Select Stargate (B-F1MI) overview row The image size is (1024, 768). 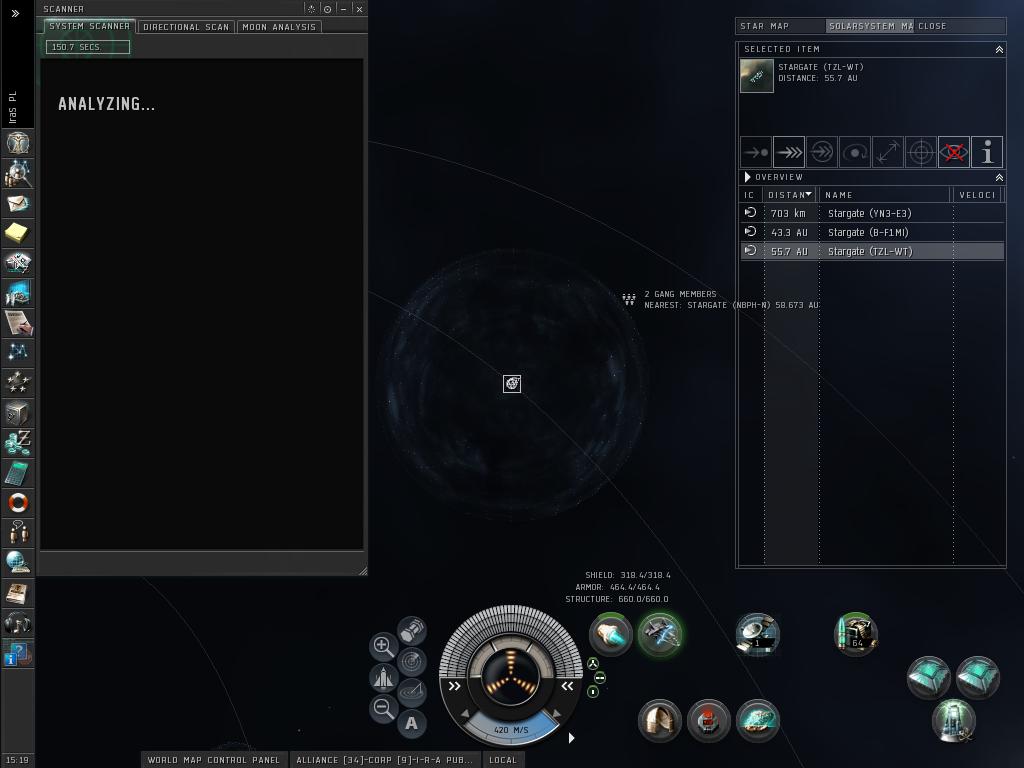tap(872, 232)
